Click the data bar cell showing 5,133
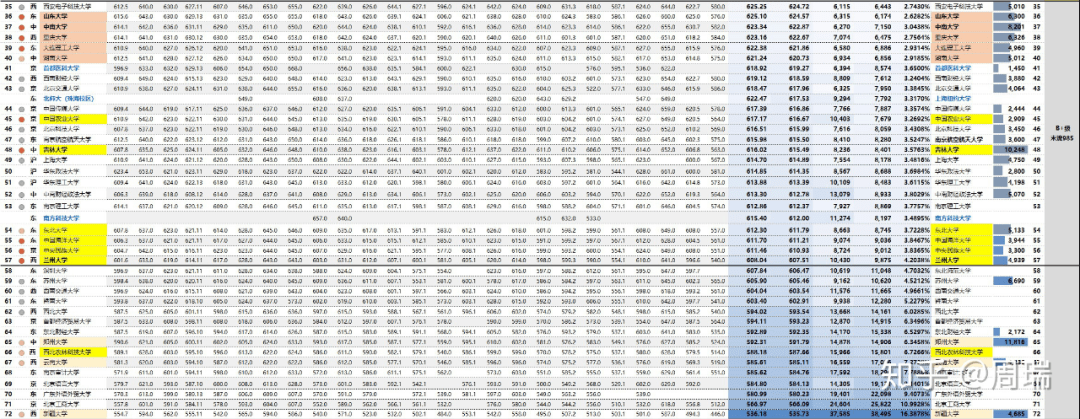The image size is (1080, 419). coord(1011,229)
